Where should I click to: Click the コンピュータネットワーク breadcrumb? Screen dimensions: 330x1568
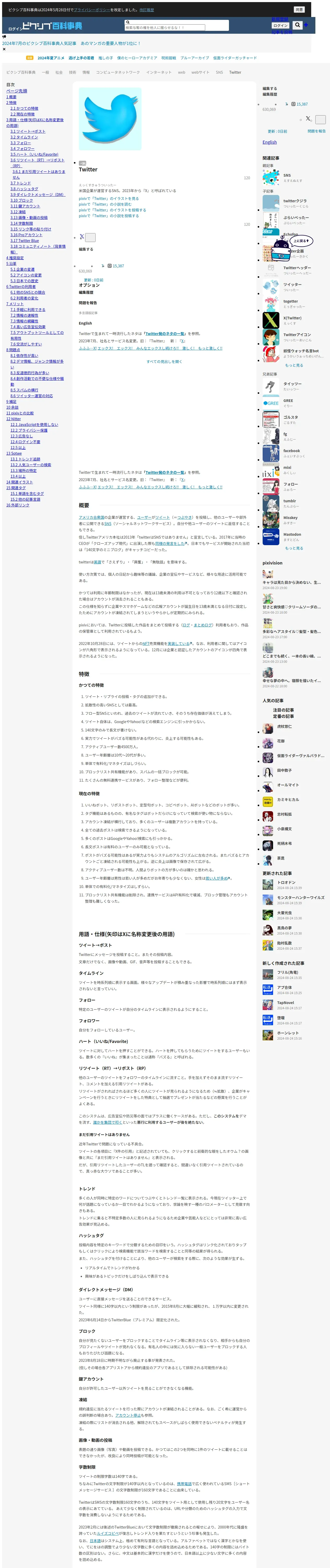coord(118,72)
